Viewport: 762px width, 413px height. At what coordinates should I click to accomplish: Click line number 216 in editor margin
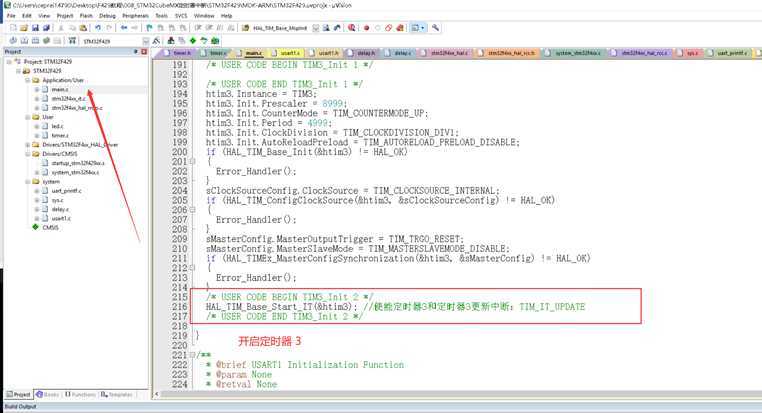coord(180,307)
